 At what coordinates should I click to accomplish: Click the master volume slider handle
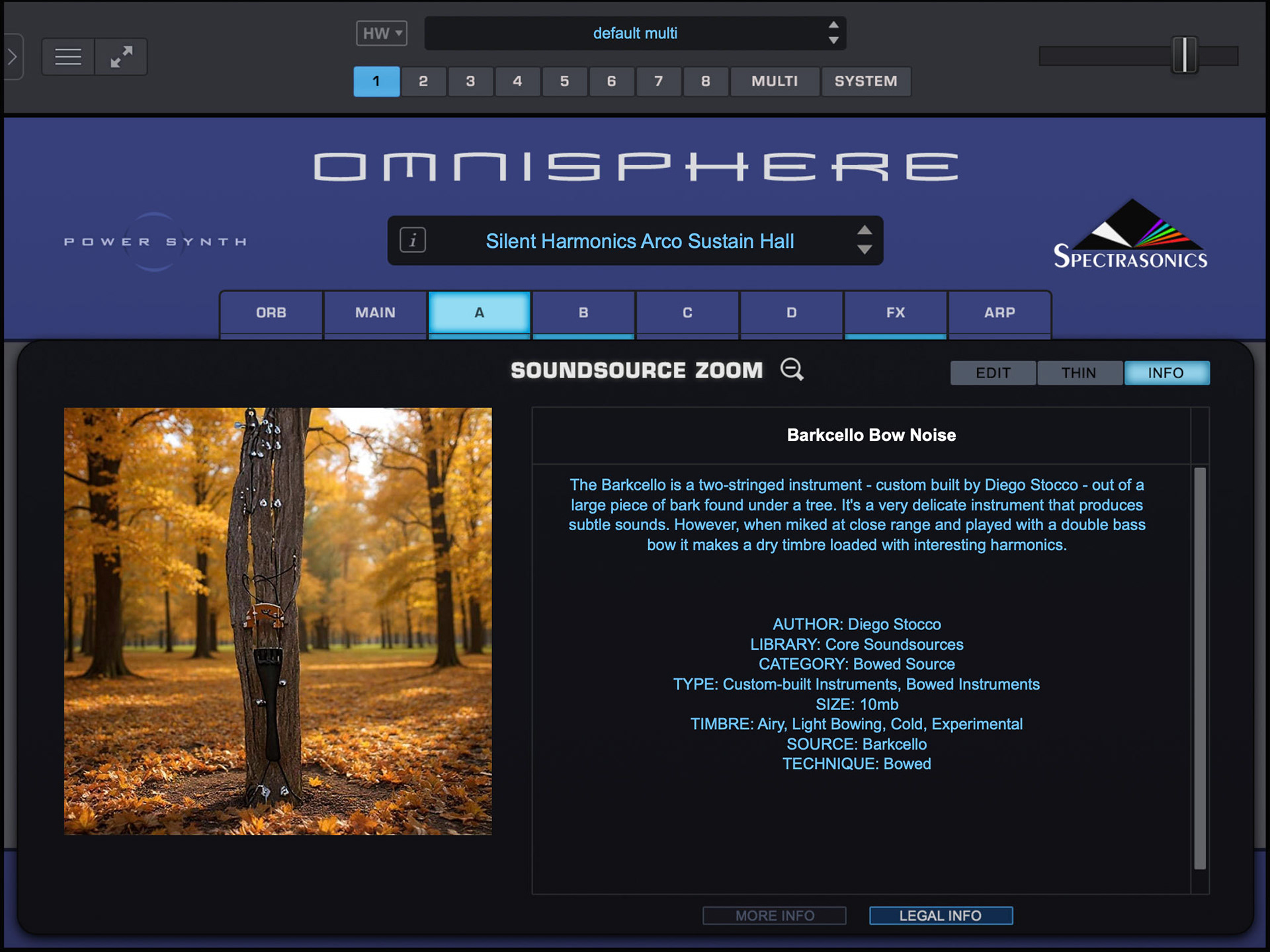[x=1184, y=56]
